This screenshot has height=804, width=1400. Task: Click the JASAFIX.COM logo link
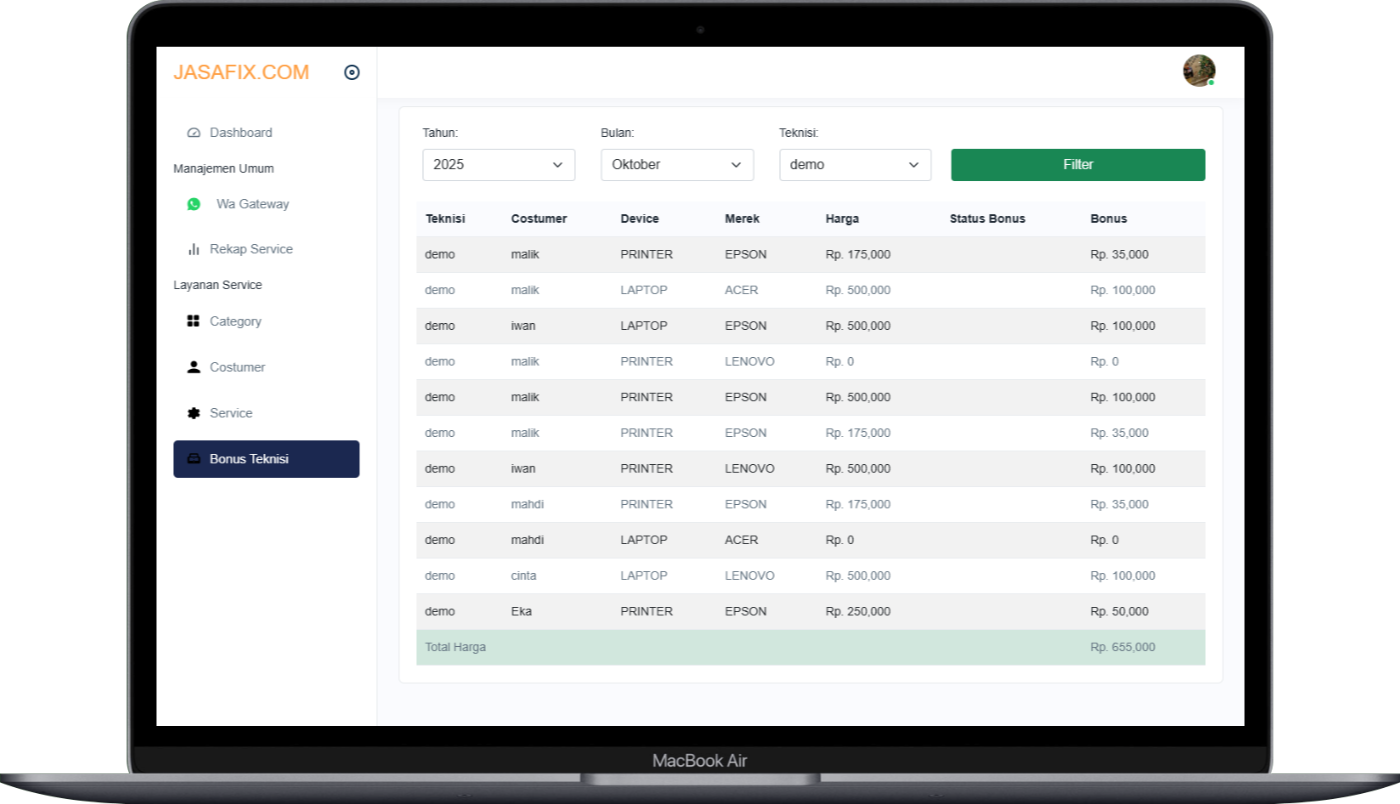(x=241, y=72)
